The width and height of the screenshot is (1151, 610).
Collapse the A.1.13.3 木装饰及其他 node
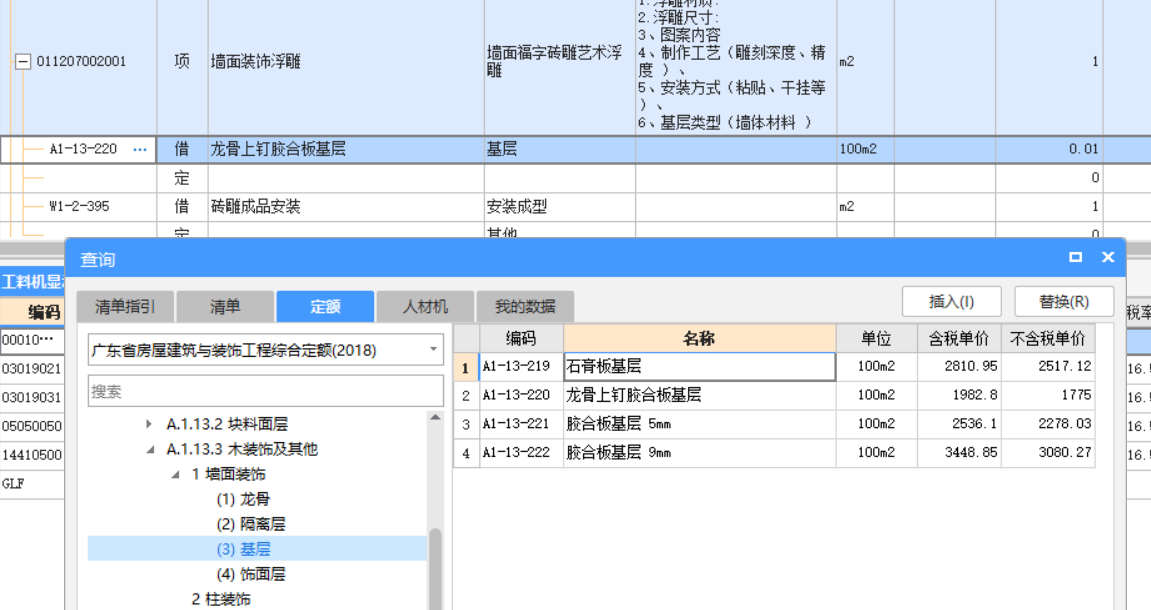pos(150,449)
